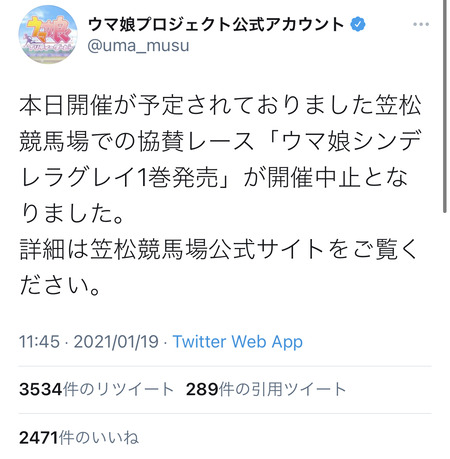View the 2471 likes count

[39, 438]
